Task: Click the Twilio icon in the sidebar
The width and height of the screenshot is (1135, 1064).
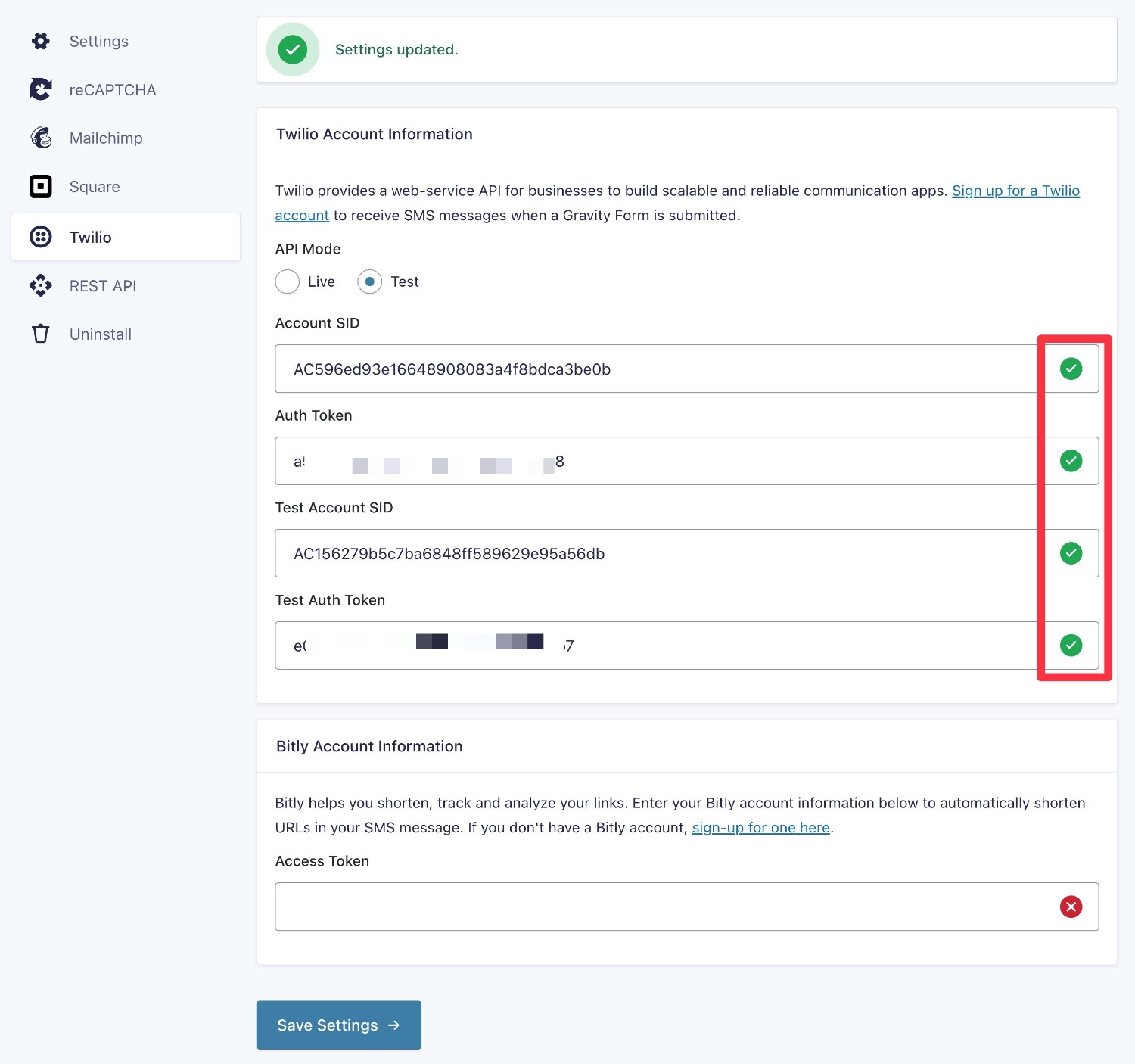Action: point(40,237)
